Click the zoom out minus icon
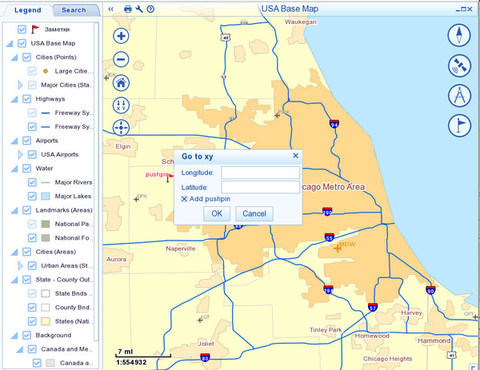Viewport: 480px width, 370px height. (121, 59)
